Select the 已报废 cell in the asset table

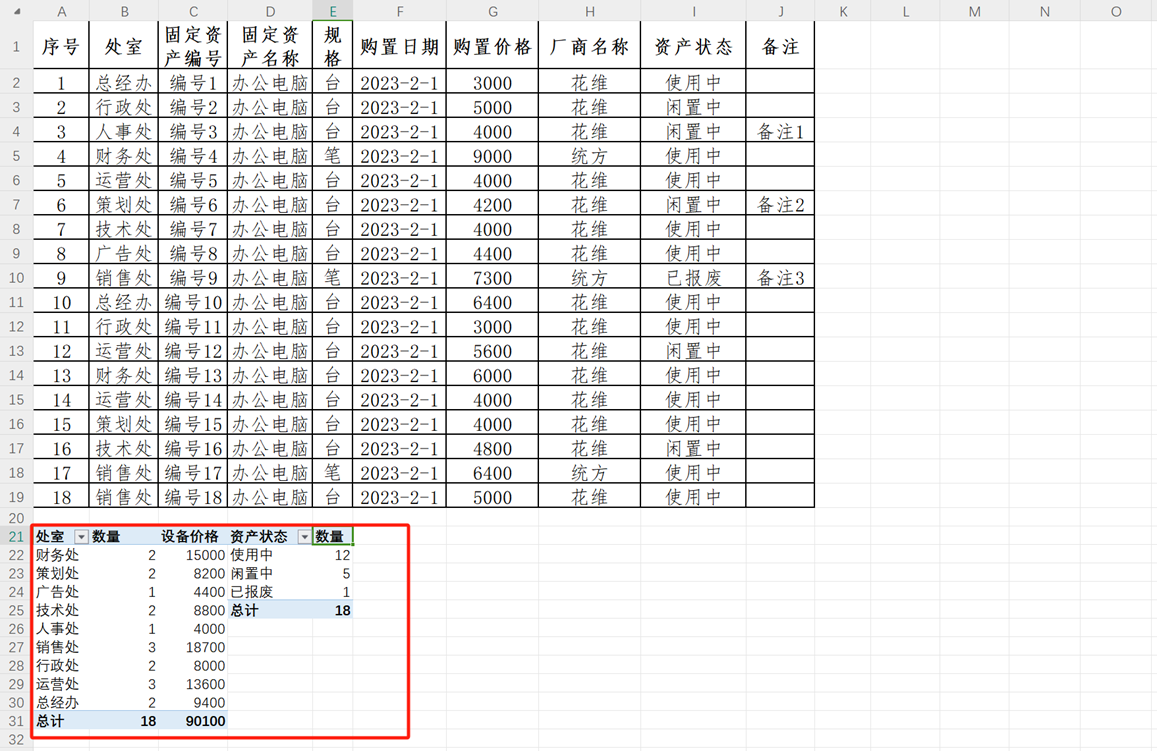693,278
